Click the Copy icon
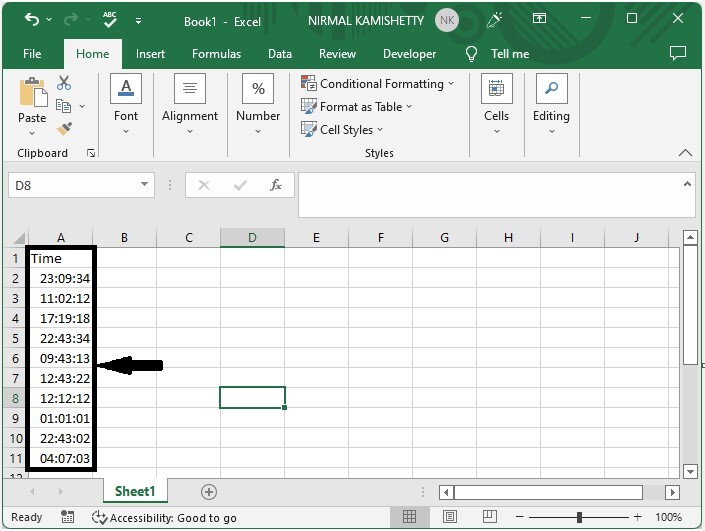 pyautogui.click(x=63, y=106)
